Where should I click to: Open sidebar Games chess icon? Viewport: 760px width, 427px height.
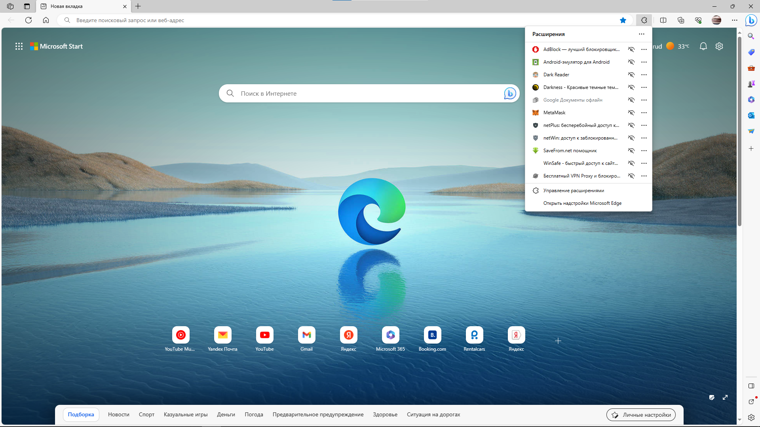point(751,84)
